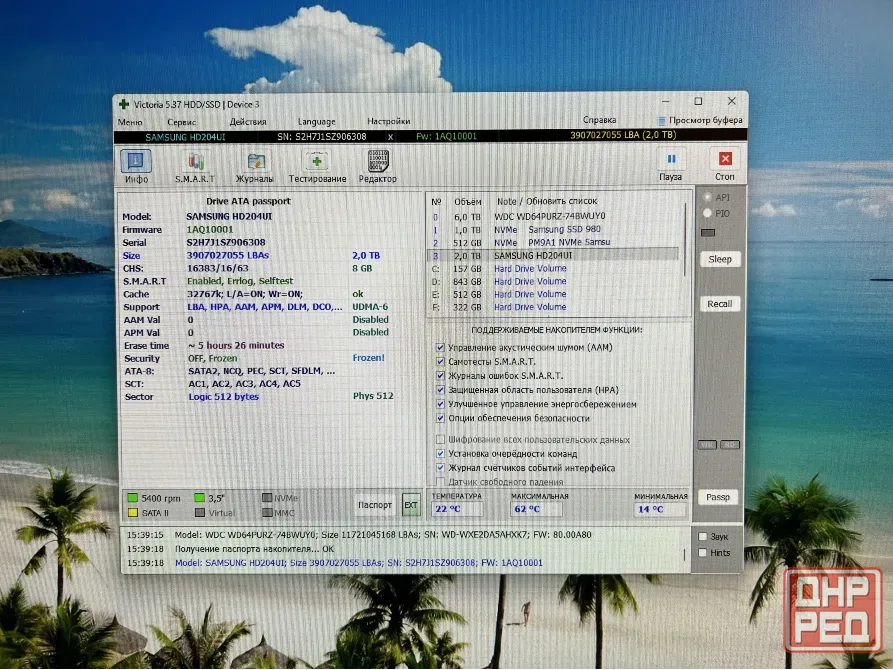Open the S.M.A.R.T toolbar section

pos(195,167)
